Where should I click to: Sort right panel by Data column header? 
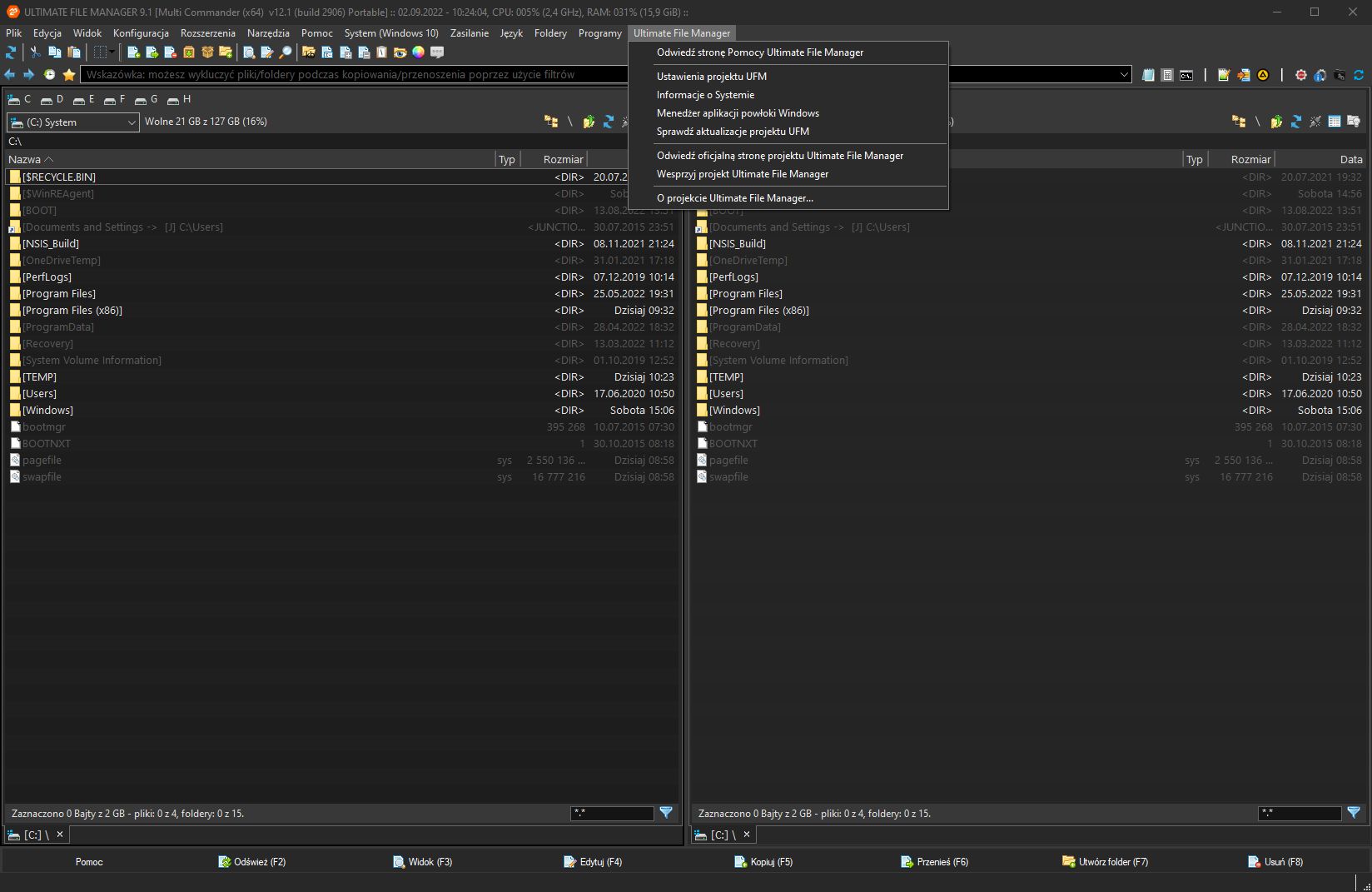[1320, 159]
